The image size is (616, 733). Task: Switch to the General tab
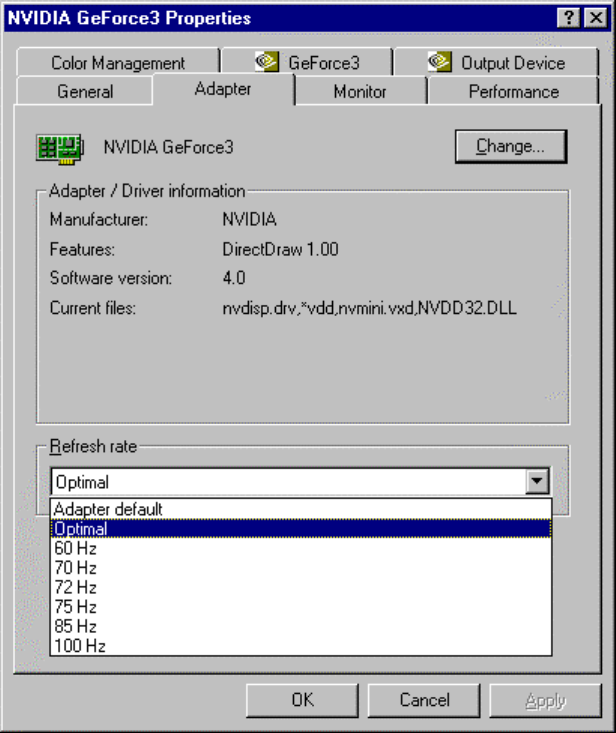(x=85, y=91)
